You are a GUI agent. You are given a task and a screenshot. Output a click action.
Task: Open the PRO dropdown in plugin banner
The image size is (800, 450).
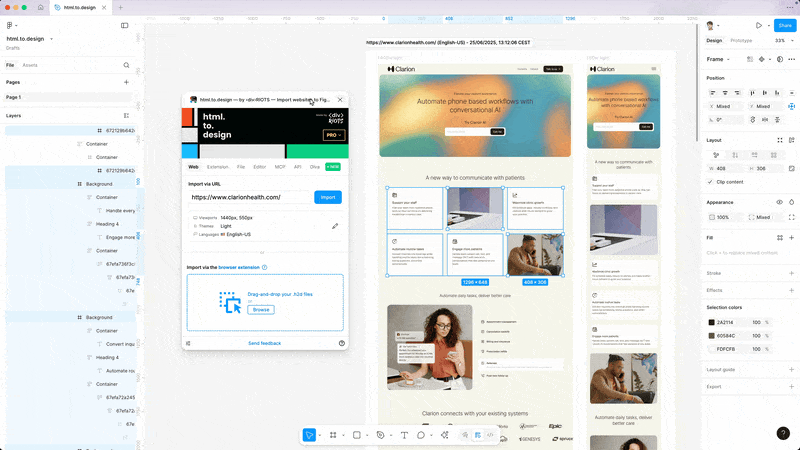[x=334, y=135]
